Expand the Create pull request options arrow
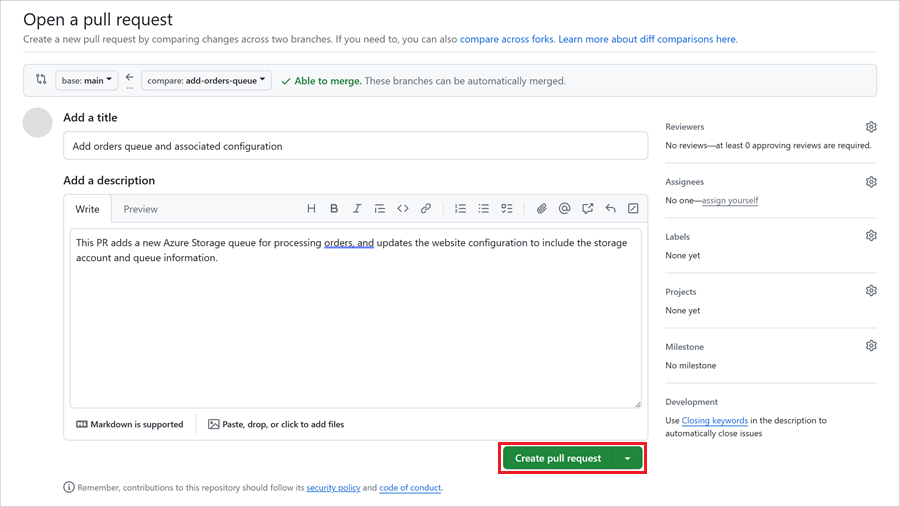900x507 pixels. (x=628, y=458)
